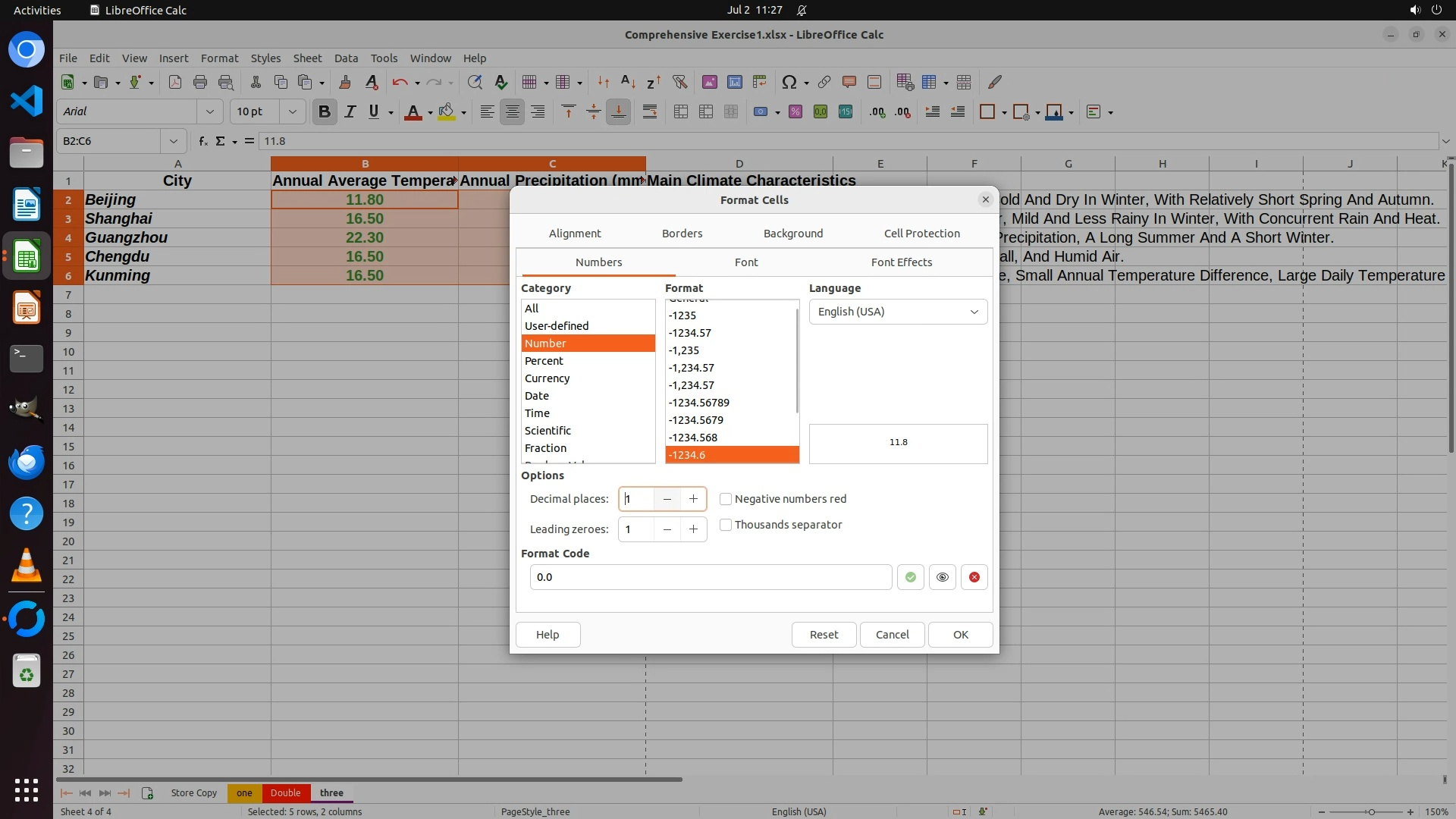Click the Sort Ascending toolbar icon
Viewport: 1456px width, 819px height.
pos(628,82)
